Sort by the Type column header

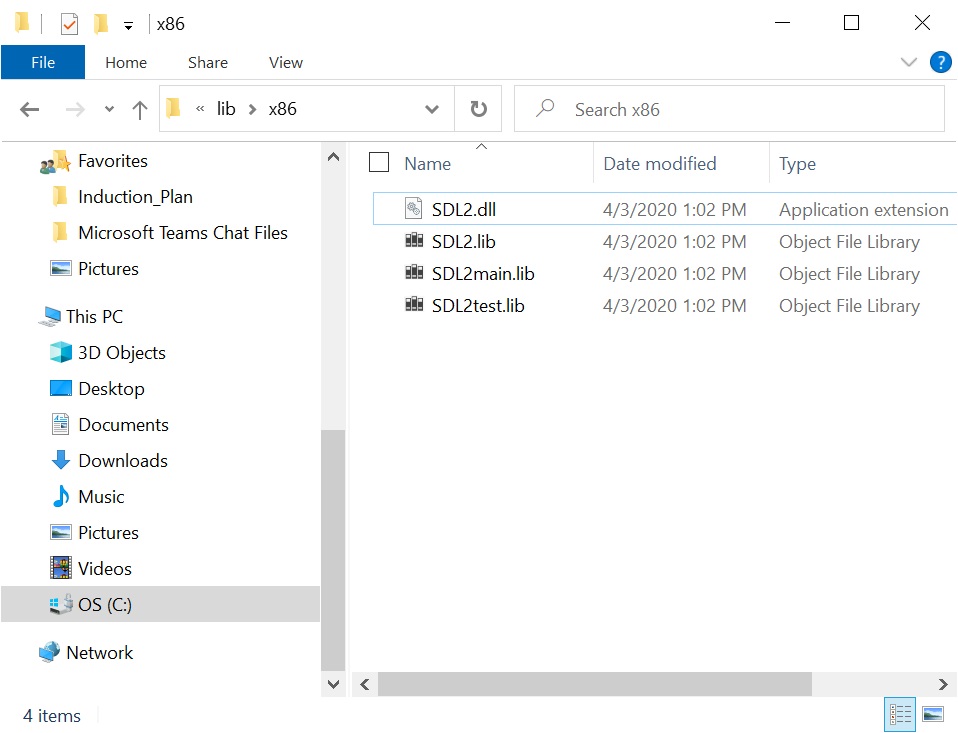pyautogui.click(x=797, y=164)
